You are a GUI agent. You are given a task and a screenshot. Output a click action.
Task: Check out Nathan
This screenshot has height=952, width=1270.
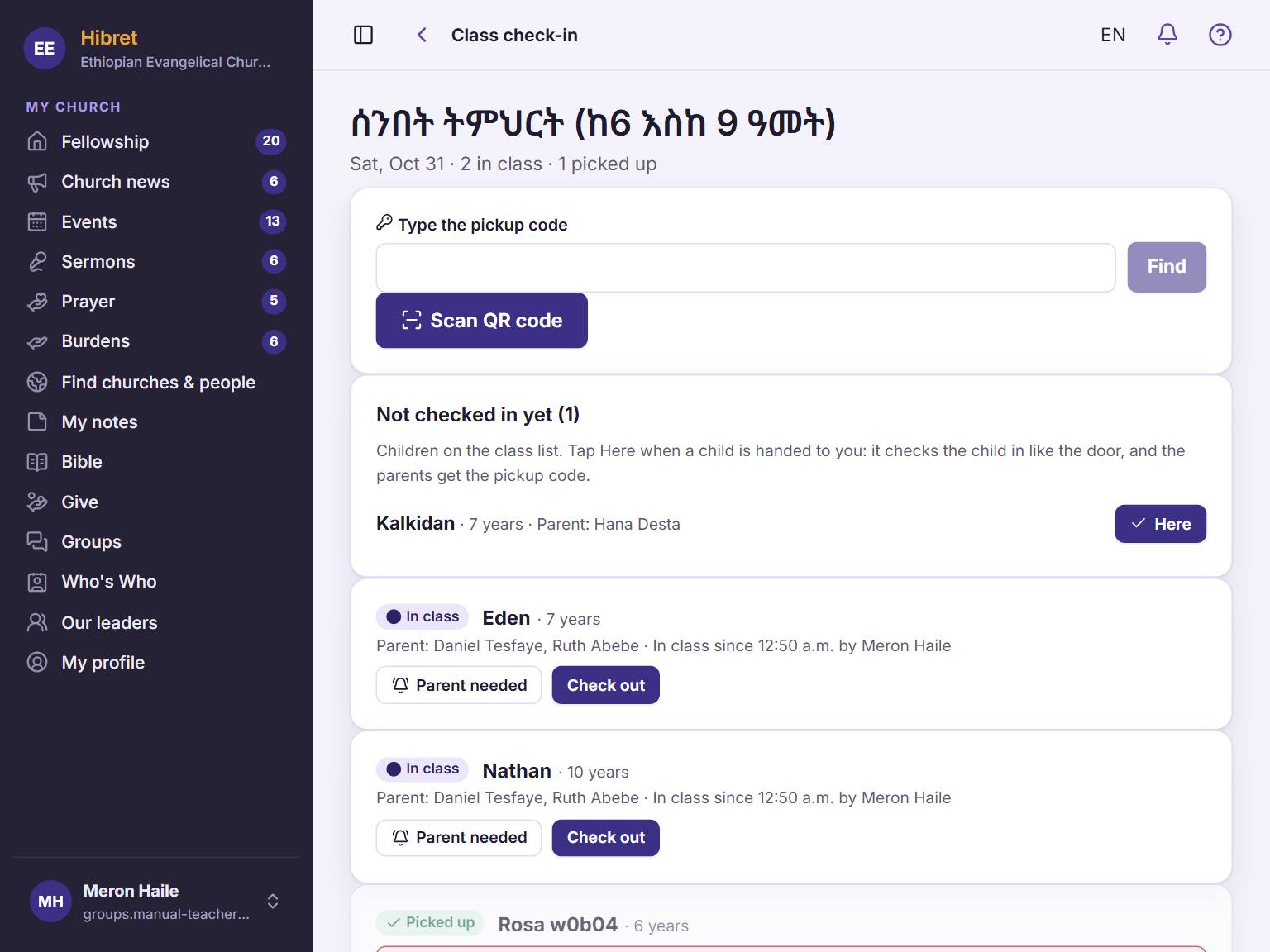606,838
